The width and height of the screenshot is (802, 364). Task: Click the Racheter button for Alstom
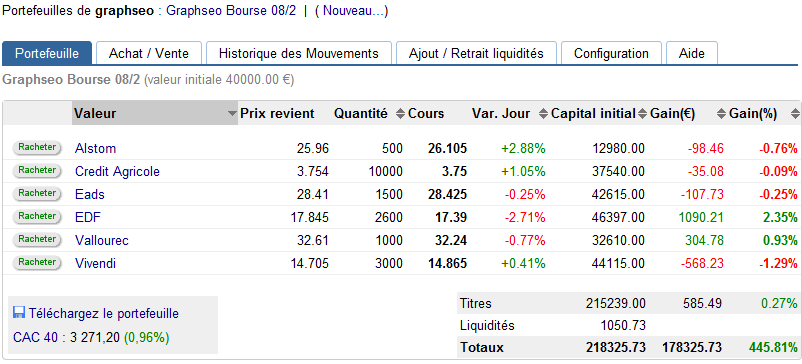pos(37,148)
